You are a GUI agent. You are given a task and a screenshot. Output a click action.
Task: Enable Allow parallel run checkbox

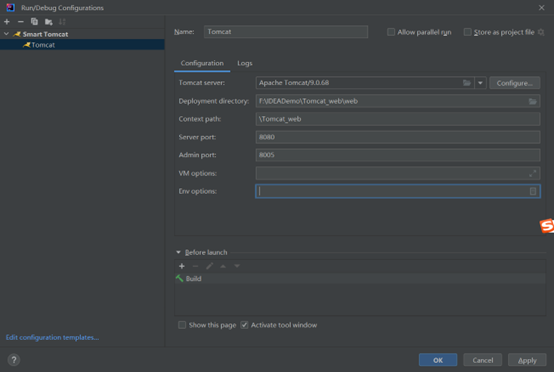click(x=391, y=32)
